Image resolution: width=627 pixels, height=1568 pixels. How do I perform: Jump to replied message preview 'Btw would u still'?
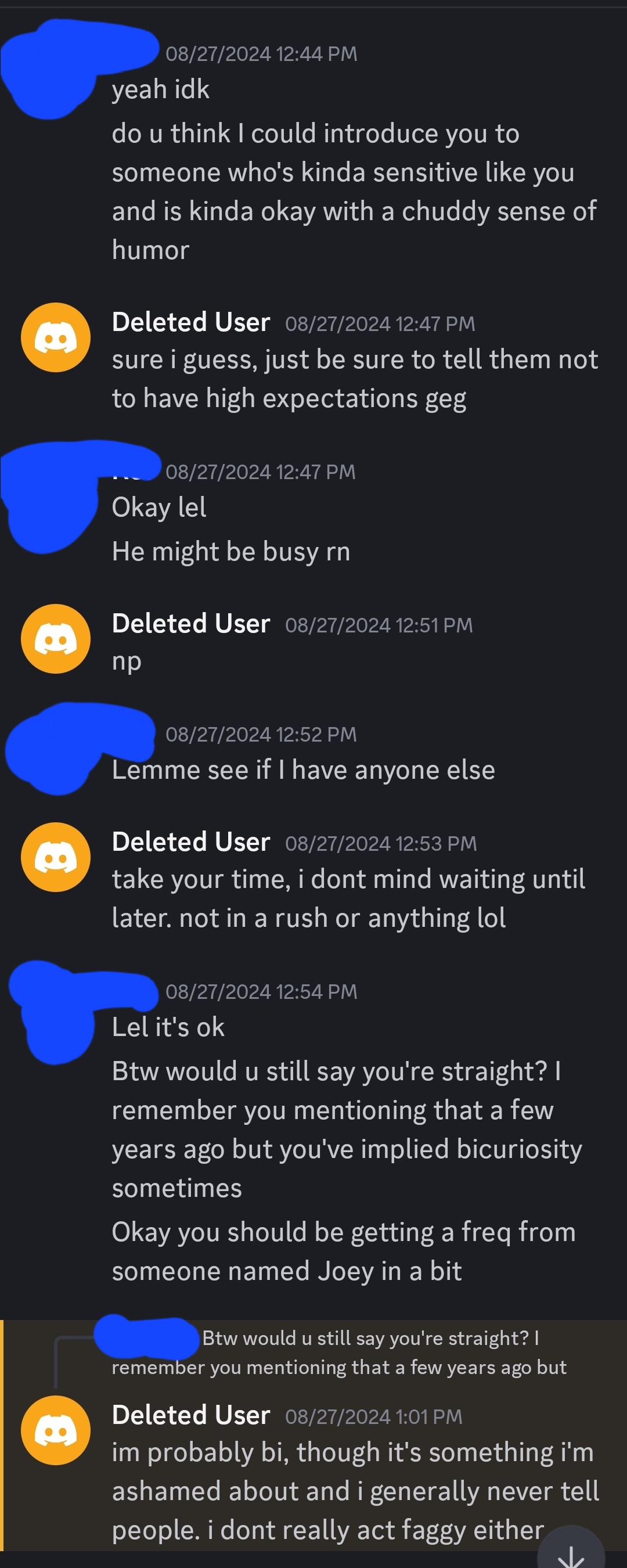click(x=340, y=1353)
